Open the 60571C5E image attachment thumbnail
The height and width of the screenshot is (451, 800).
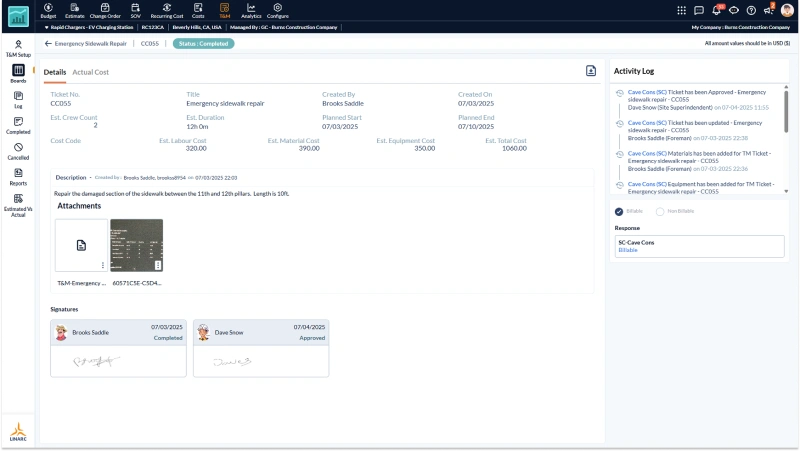(x=137, y=245)
